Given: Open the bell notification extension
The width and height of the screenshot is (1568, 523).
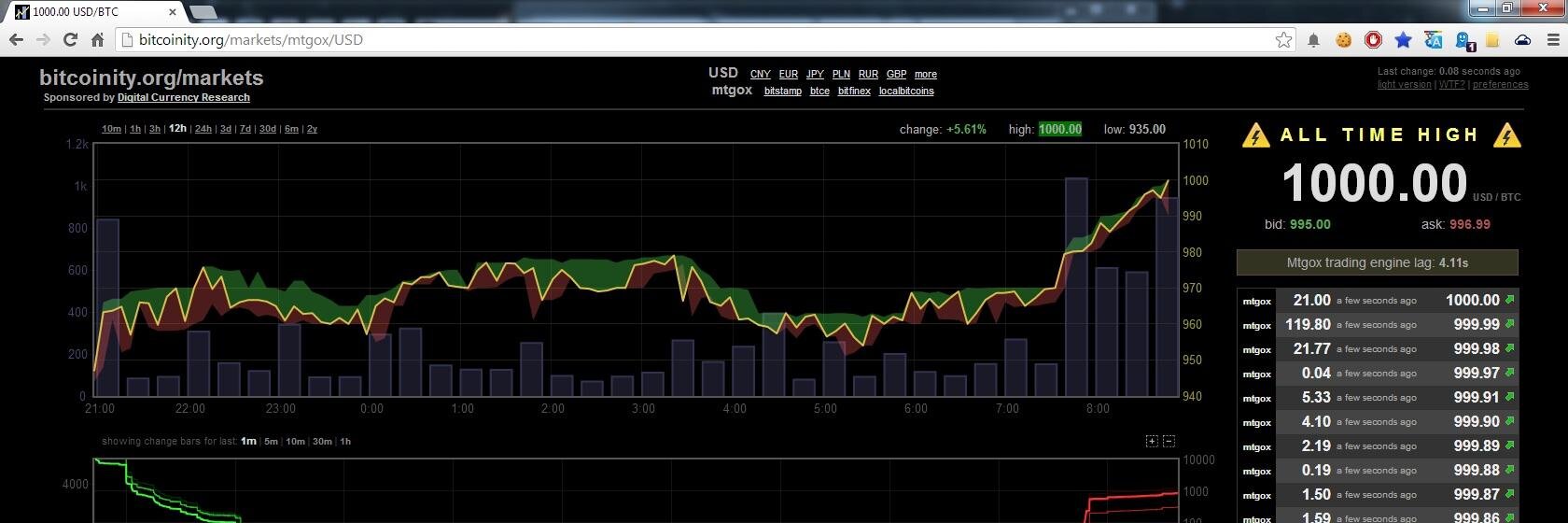Looking at the screenshot, I should (x=1313, y=40).
